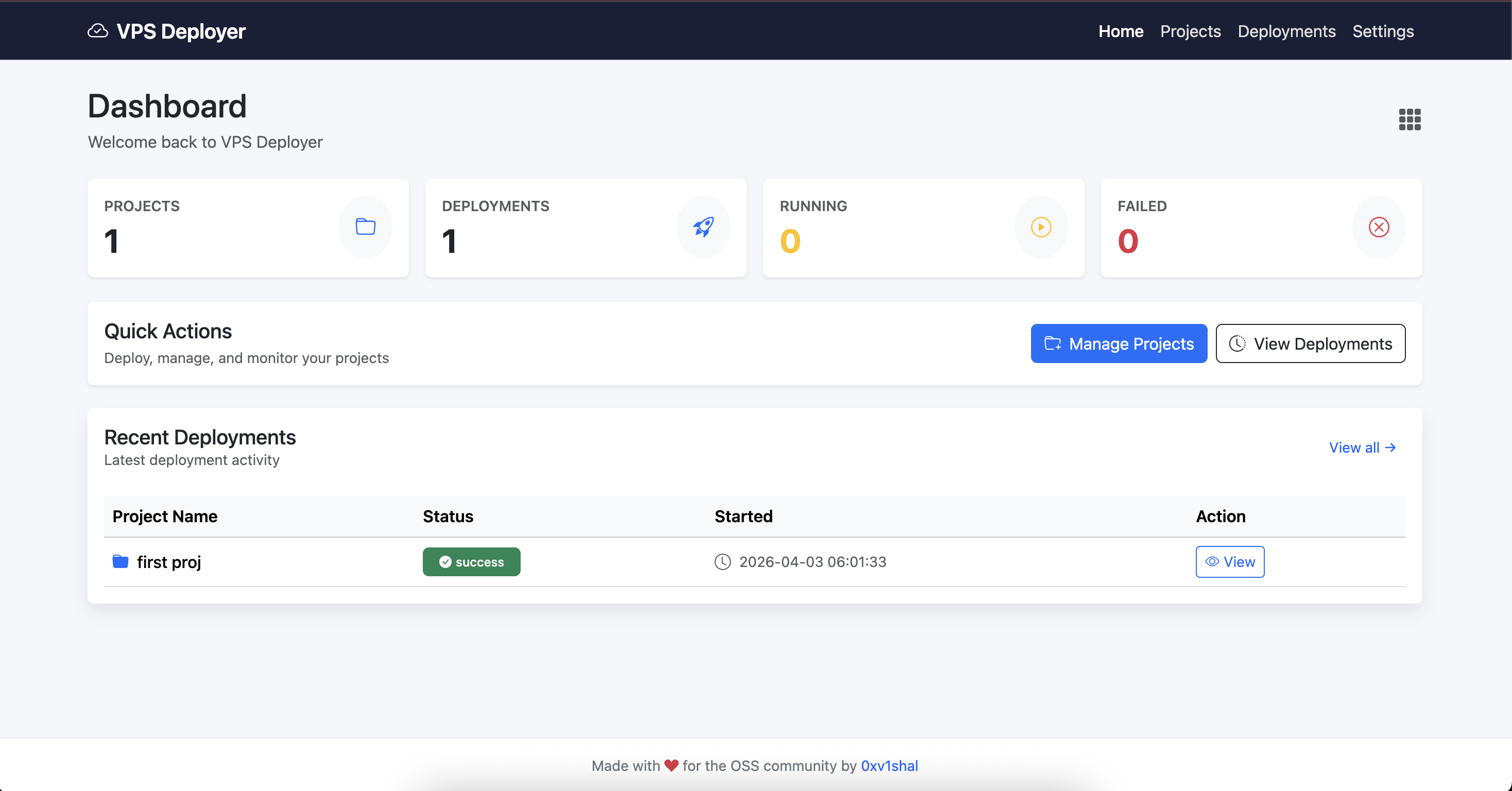Click the play icon on the Running card

coord(1040,227)
